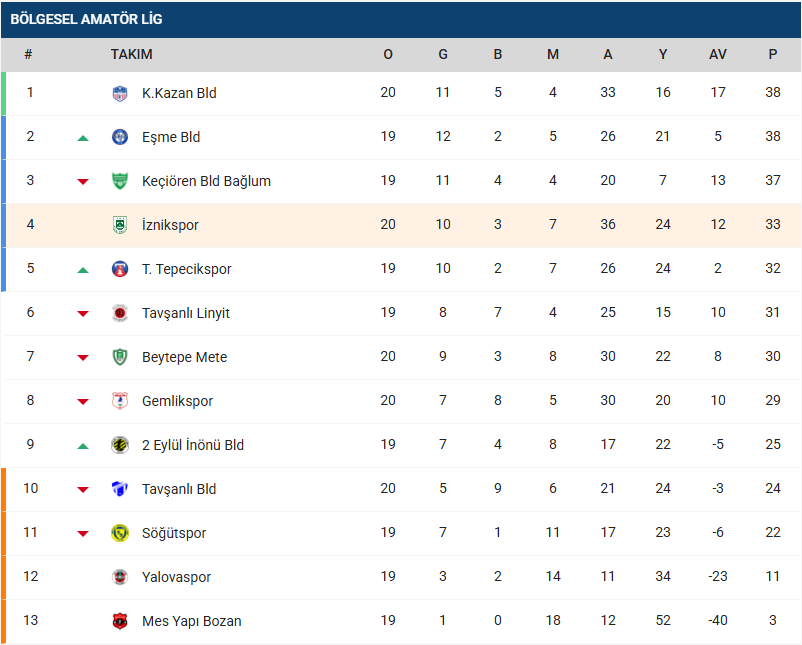
Task: Click the K.Kazan Bld club crest
Action: (120, 93)
